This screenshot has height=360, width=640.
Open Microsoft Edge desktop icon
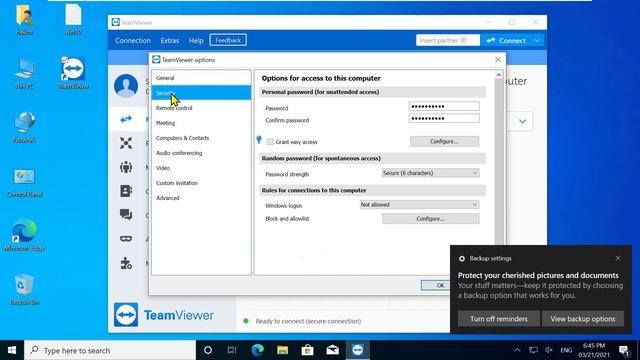tap(24, 235)
